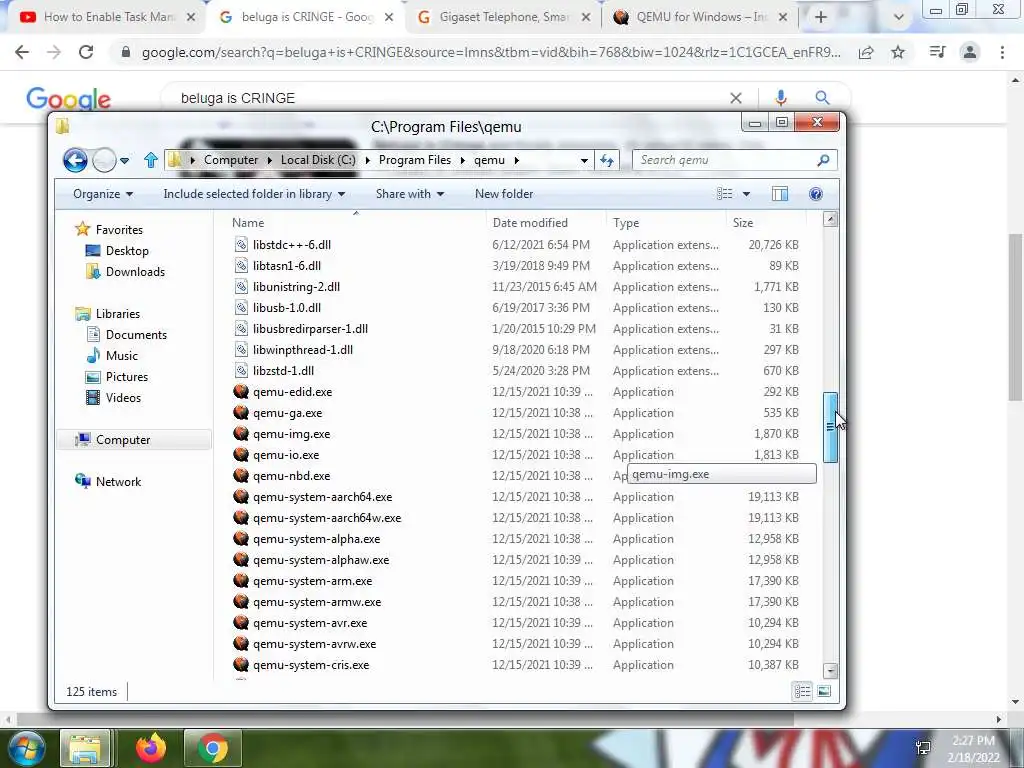1024x768 pixels.
Task: Open a new Chrome tab
Action: (821, 18)
